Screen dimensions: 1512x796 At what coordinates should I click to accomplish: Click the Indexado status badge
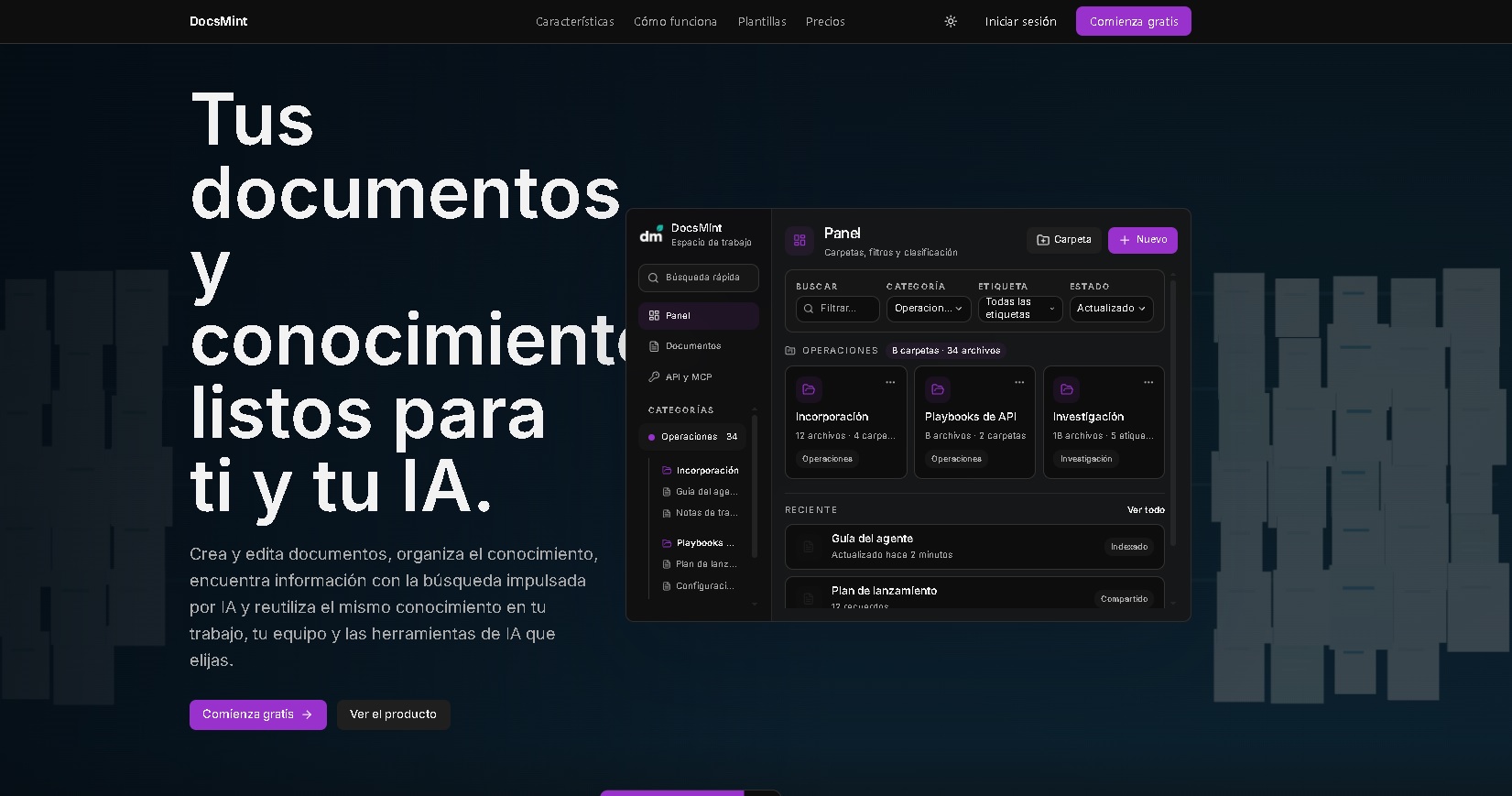point(1129,547)
